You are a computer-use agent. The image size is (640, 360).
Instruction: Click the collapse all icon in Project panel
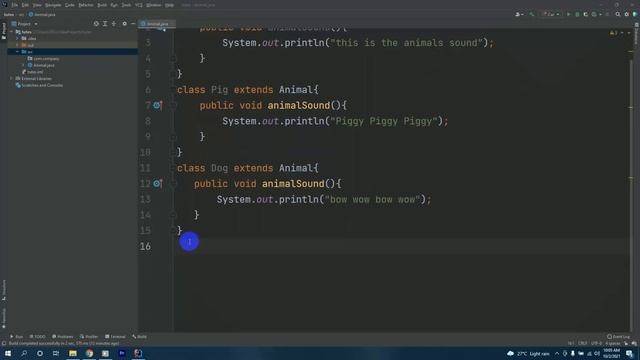tap(114, 24)
